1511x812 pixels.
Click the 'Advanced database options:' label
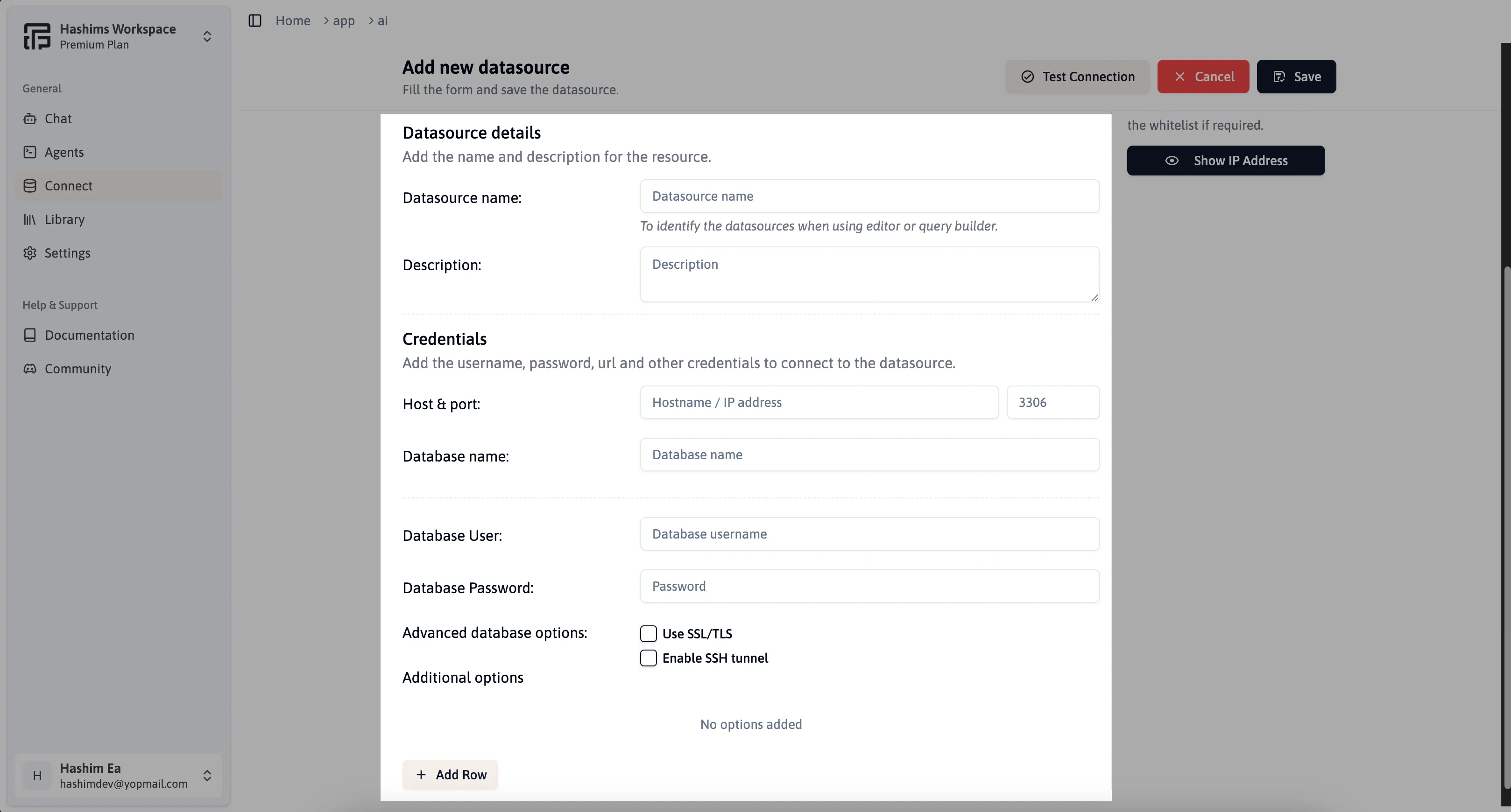point(495,633)
